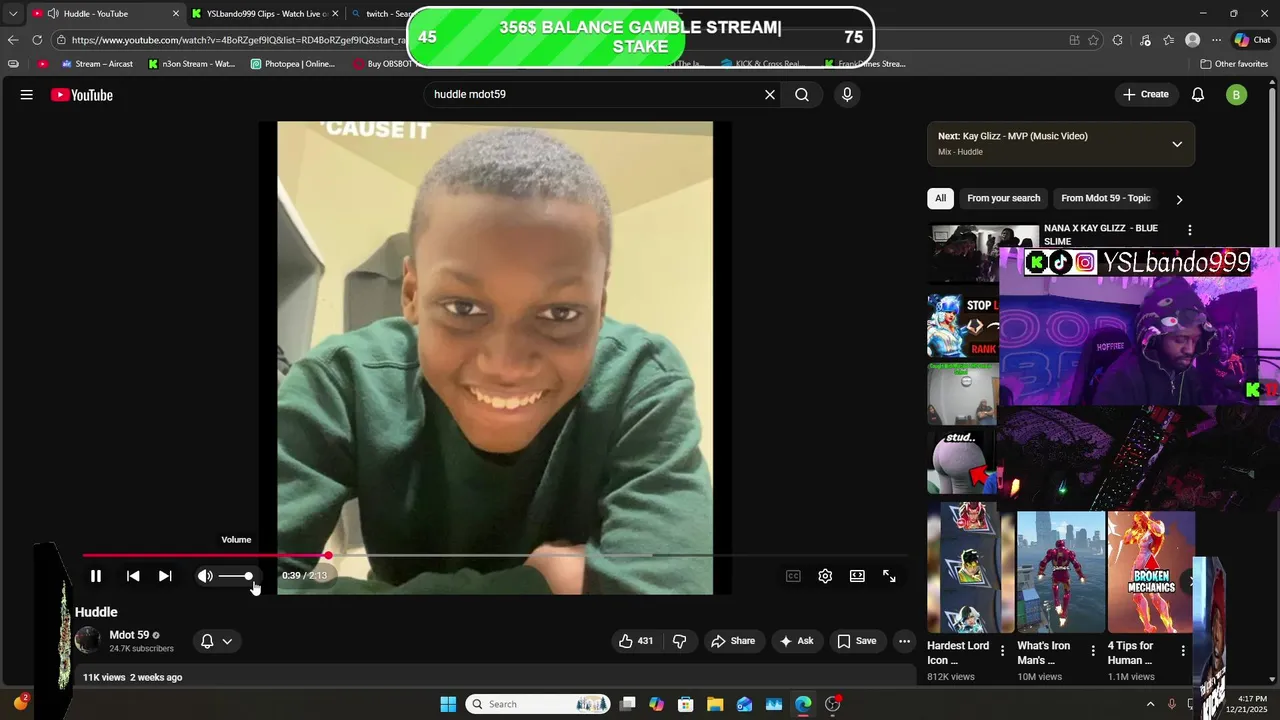Screen dimensions: 1280x720
Task: Open more actions ellipsis under the video
Action: (x=904, y=641)
